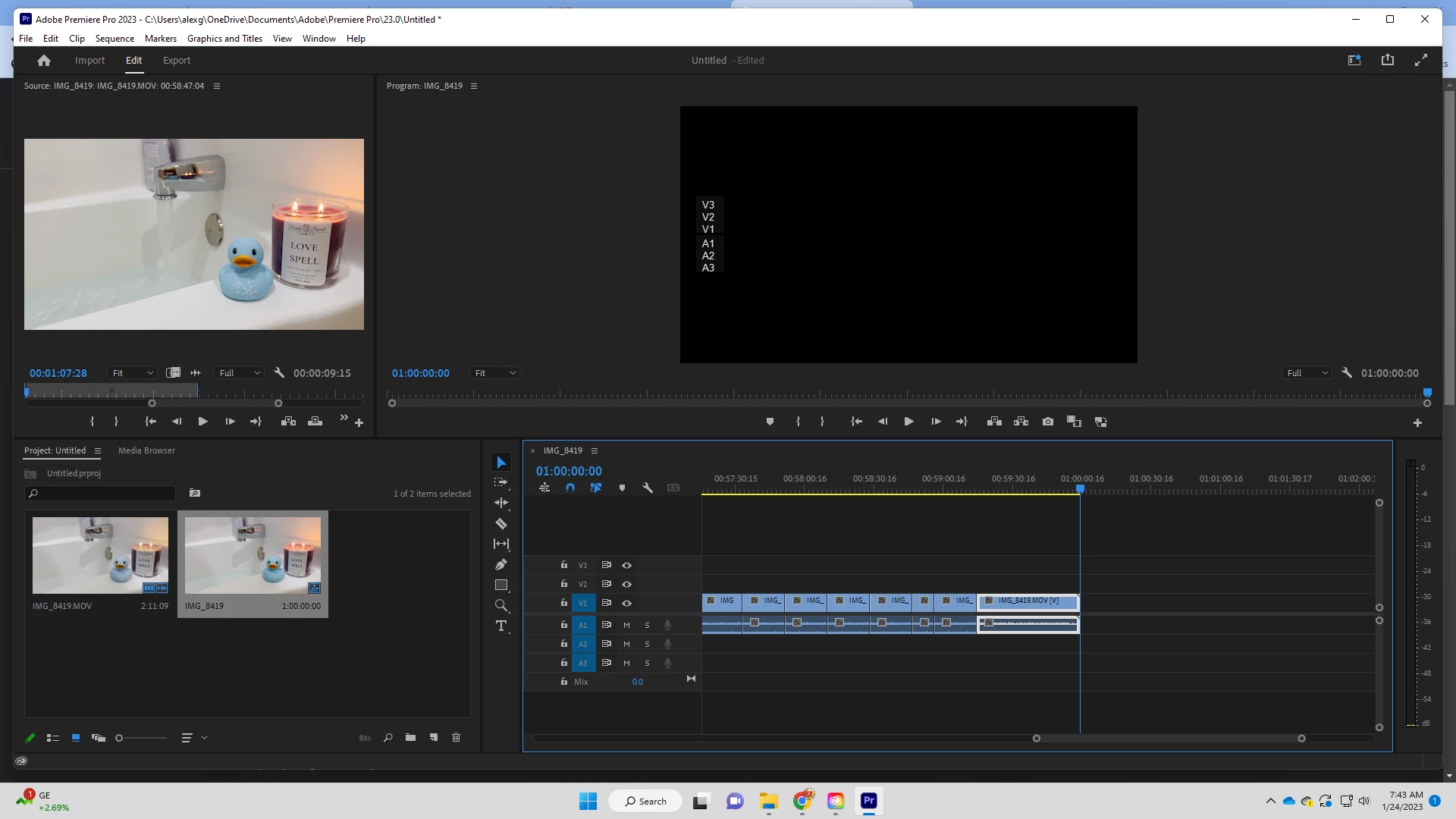Click the Delete trash icon in Project panel
Viewport: 1456px width, 819px height.
click(457, 738)
